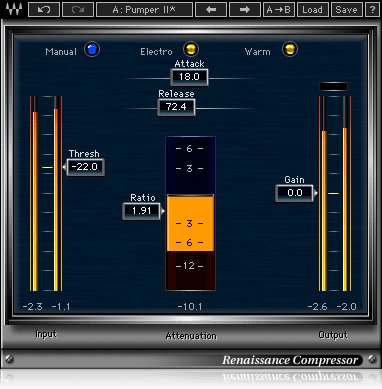Click the Attack label
The width and height of the screenshot is (382, 389).
pos(189,64)
